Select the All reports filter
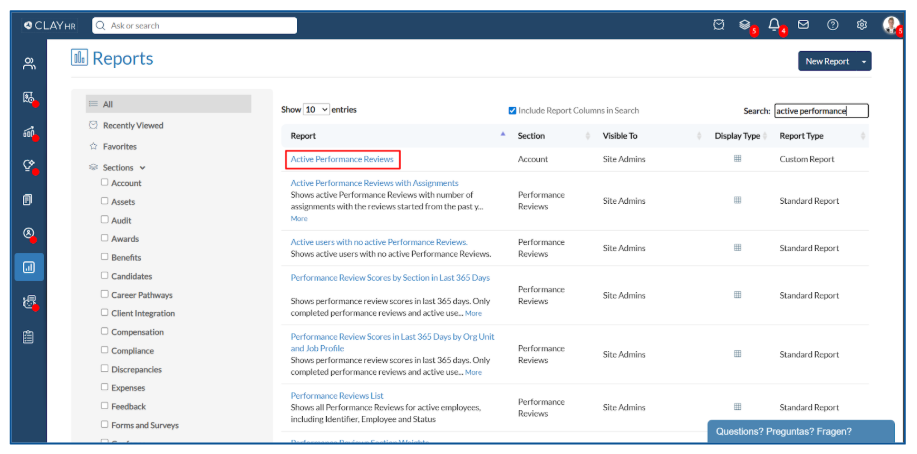917x454 pixels. [x=168, y=104]
